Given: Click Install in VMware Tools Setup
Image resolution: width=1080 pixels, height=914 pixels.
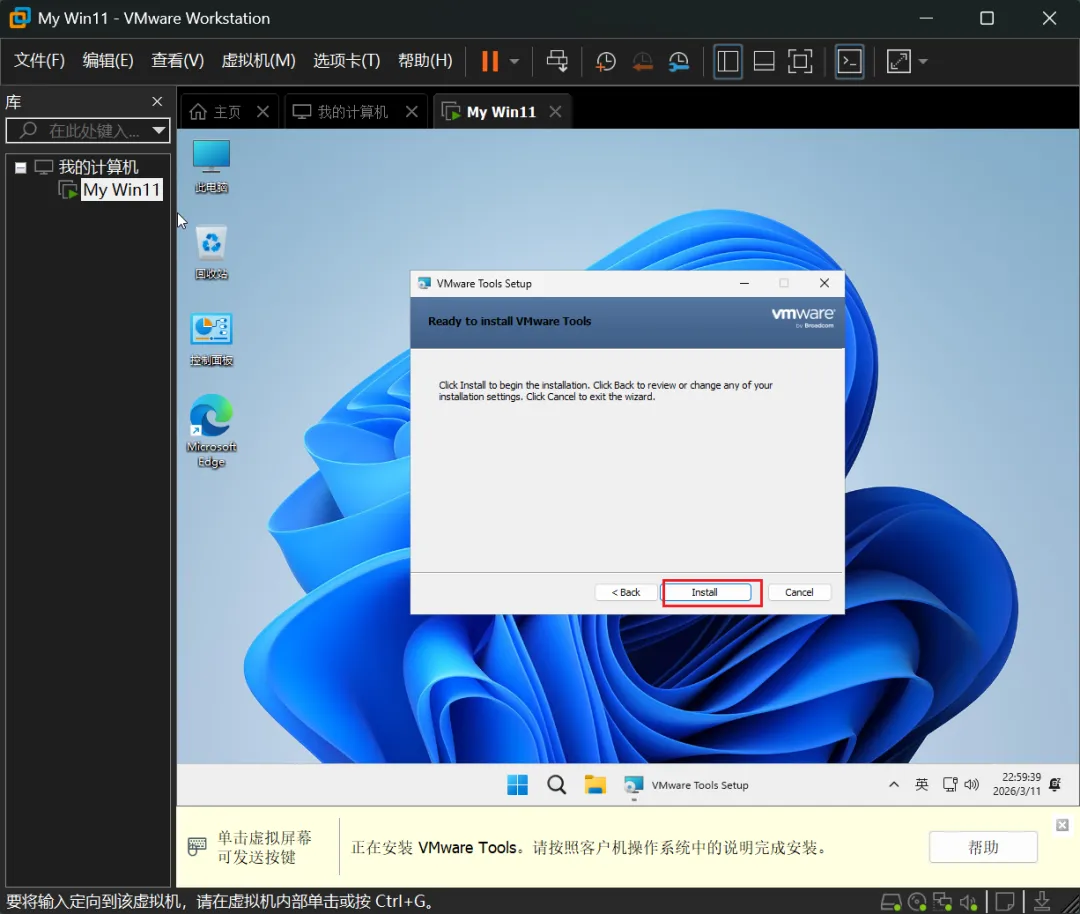Looking at the screenshot, I should point(705,592).
